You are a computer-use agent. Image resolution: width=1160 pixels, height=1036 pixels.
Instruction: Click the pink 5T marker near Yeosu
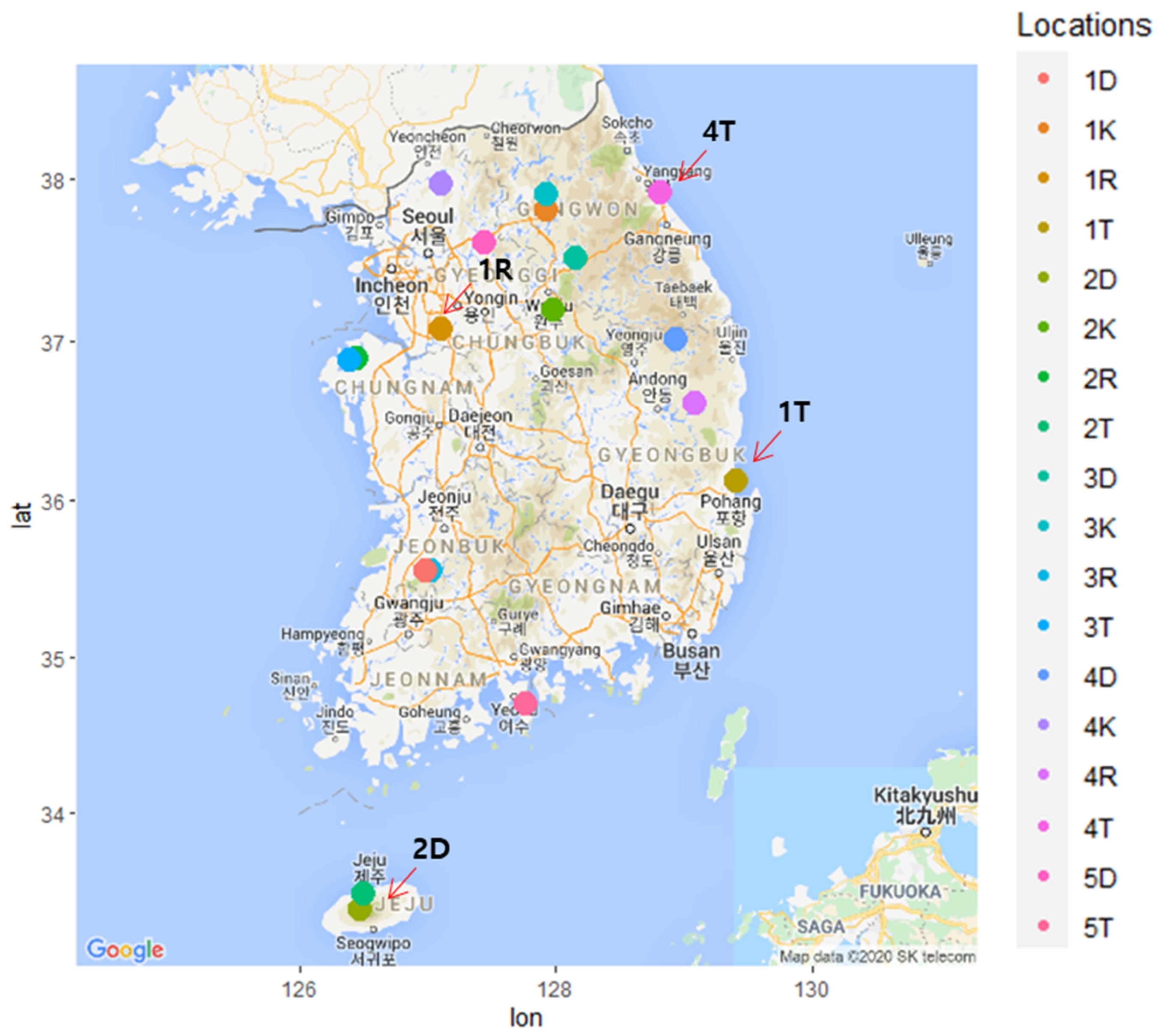point(525,703)
